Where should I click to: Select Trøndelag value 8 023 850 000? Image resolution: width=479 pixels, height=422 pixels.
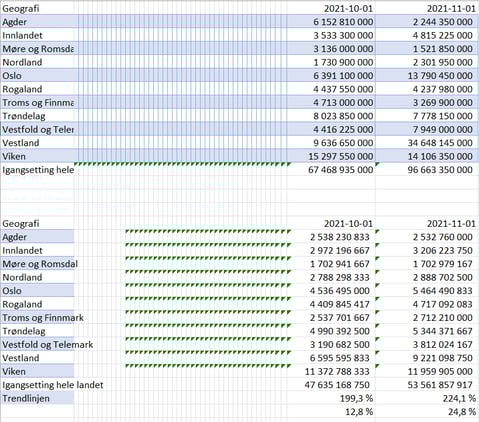tap(343, 116)
